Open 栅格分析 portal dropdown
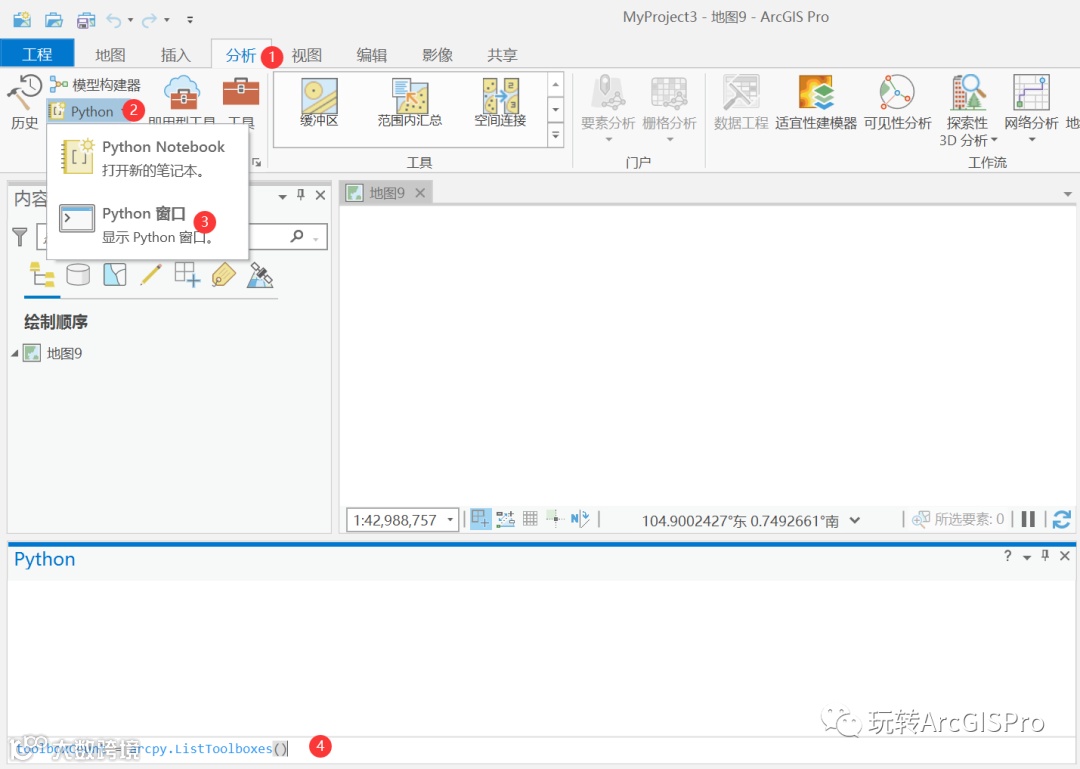The image size is (1080, 769). 669,109
